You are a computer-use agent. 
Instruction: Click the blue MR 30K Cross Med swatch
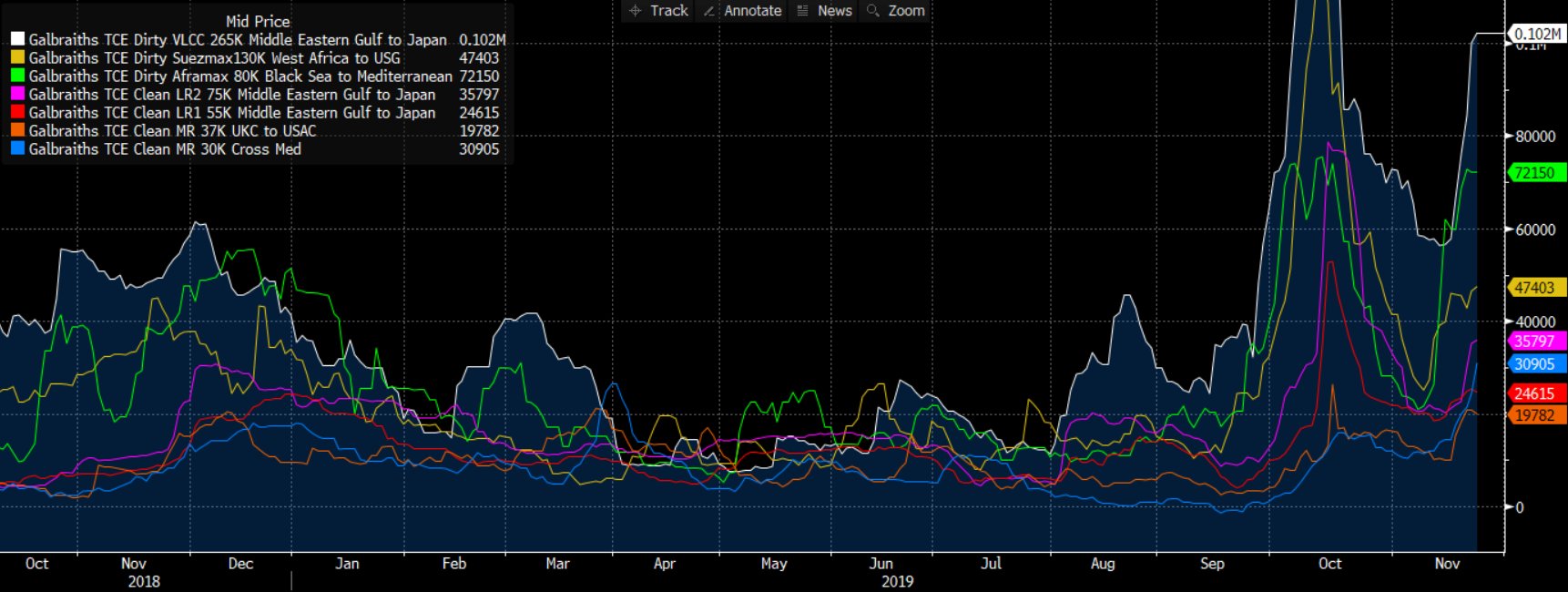17,149
